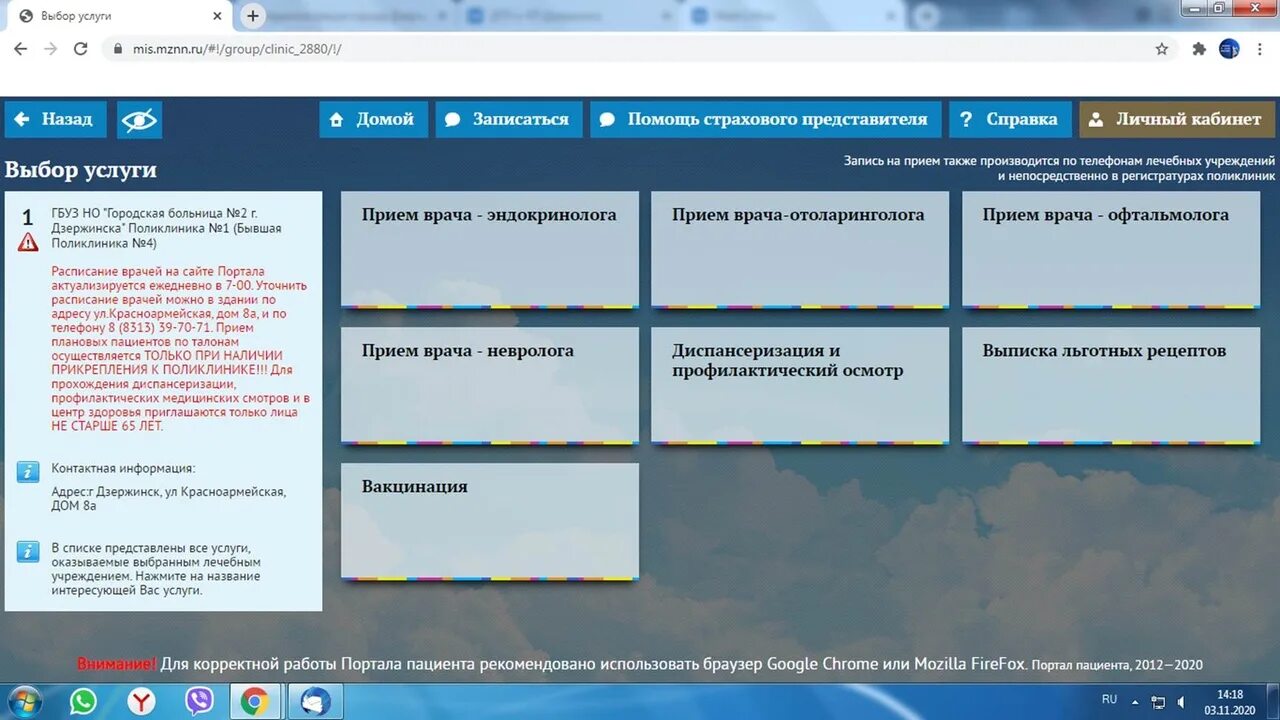Click the address bar URL field
Viewport: 1280px width, 720px height.
point(640,49)
